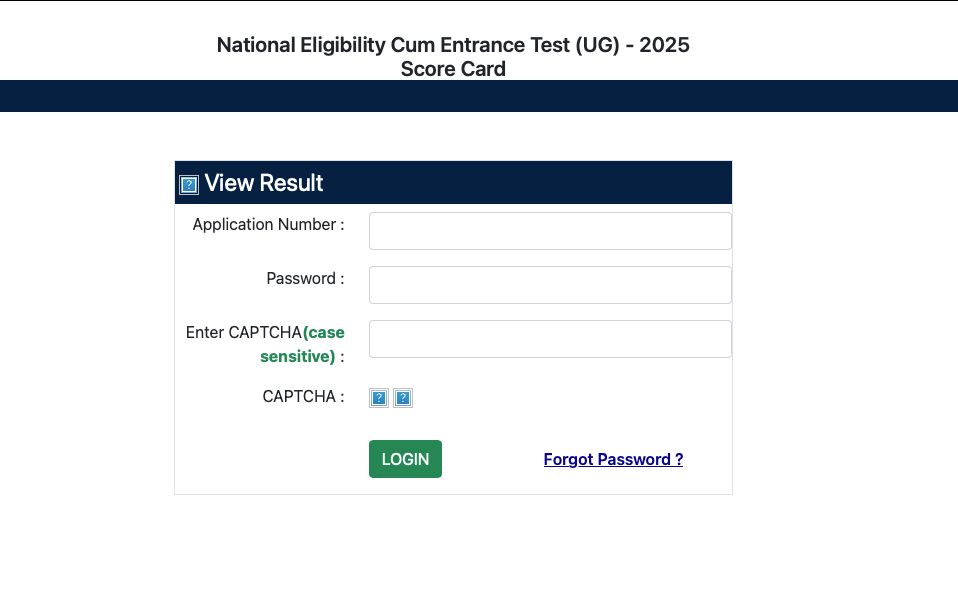Click the green LOGIN button
This screenshot has height=609, width=958.
(405, 459)
